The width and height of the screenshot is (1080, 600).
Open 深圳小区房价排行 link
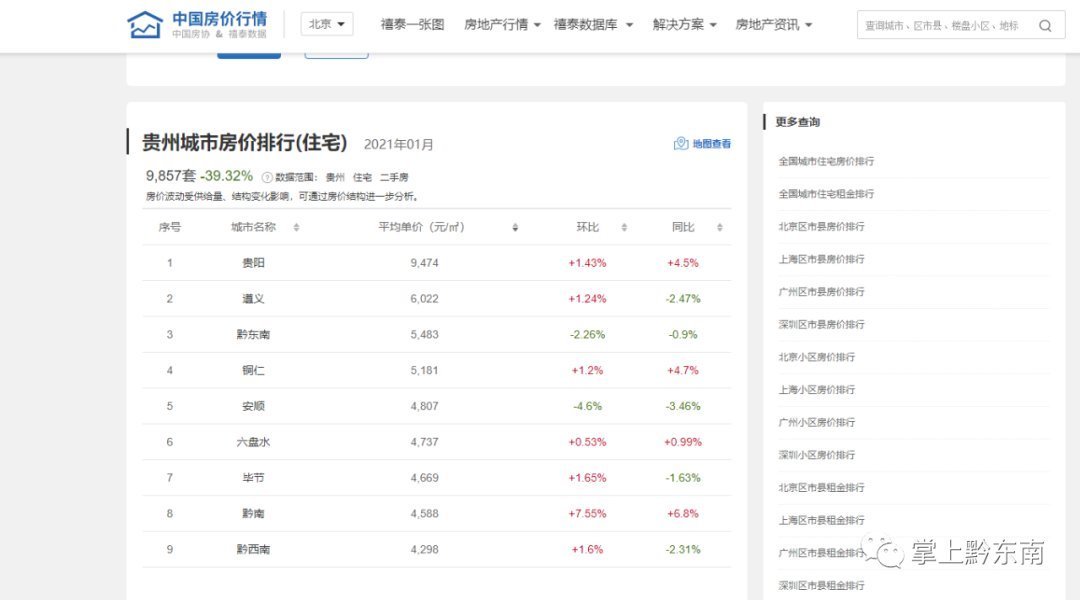coord(816,455)
